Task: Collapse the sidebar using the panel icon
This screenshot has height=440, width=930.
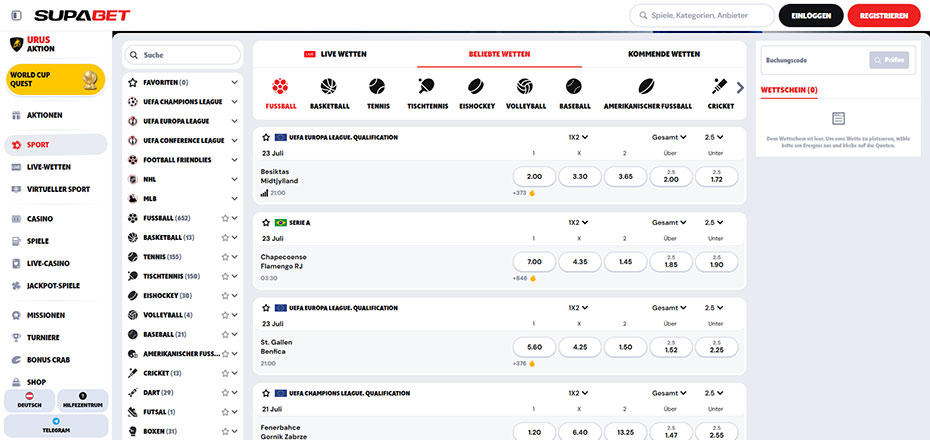Action: pyautogui.click(x=16, y=15)
